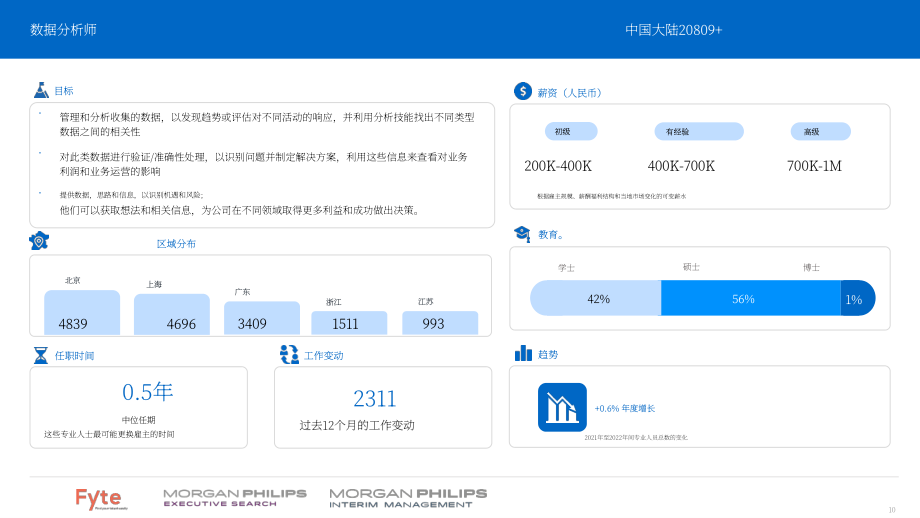Image resolution: width=920 pixels, height=518 pixels.
Task: Click the 2311 job changes number
Action: click(375, 399)
